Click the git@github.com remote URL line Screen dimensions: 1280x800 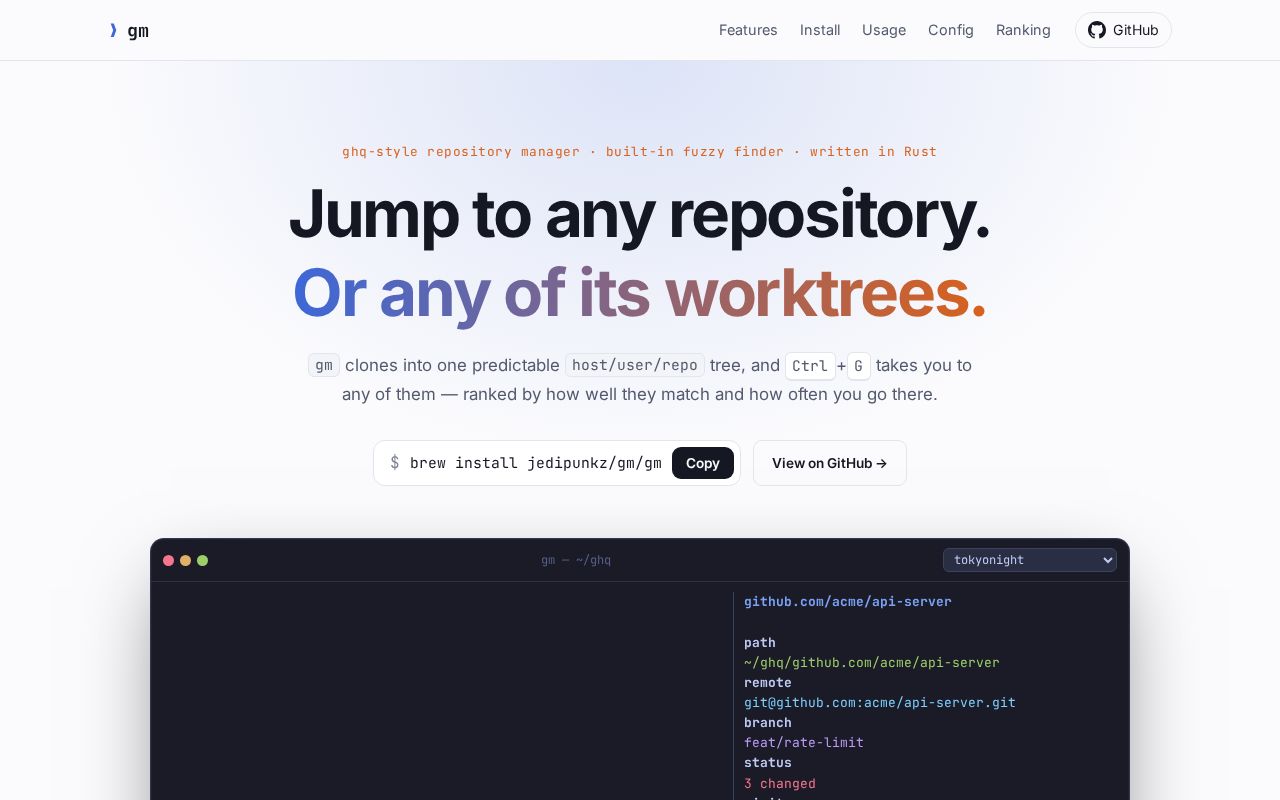[880, 703]
